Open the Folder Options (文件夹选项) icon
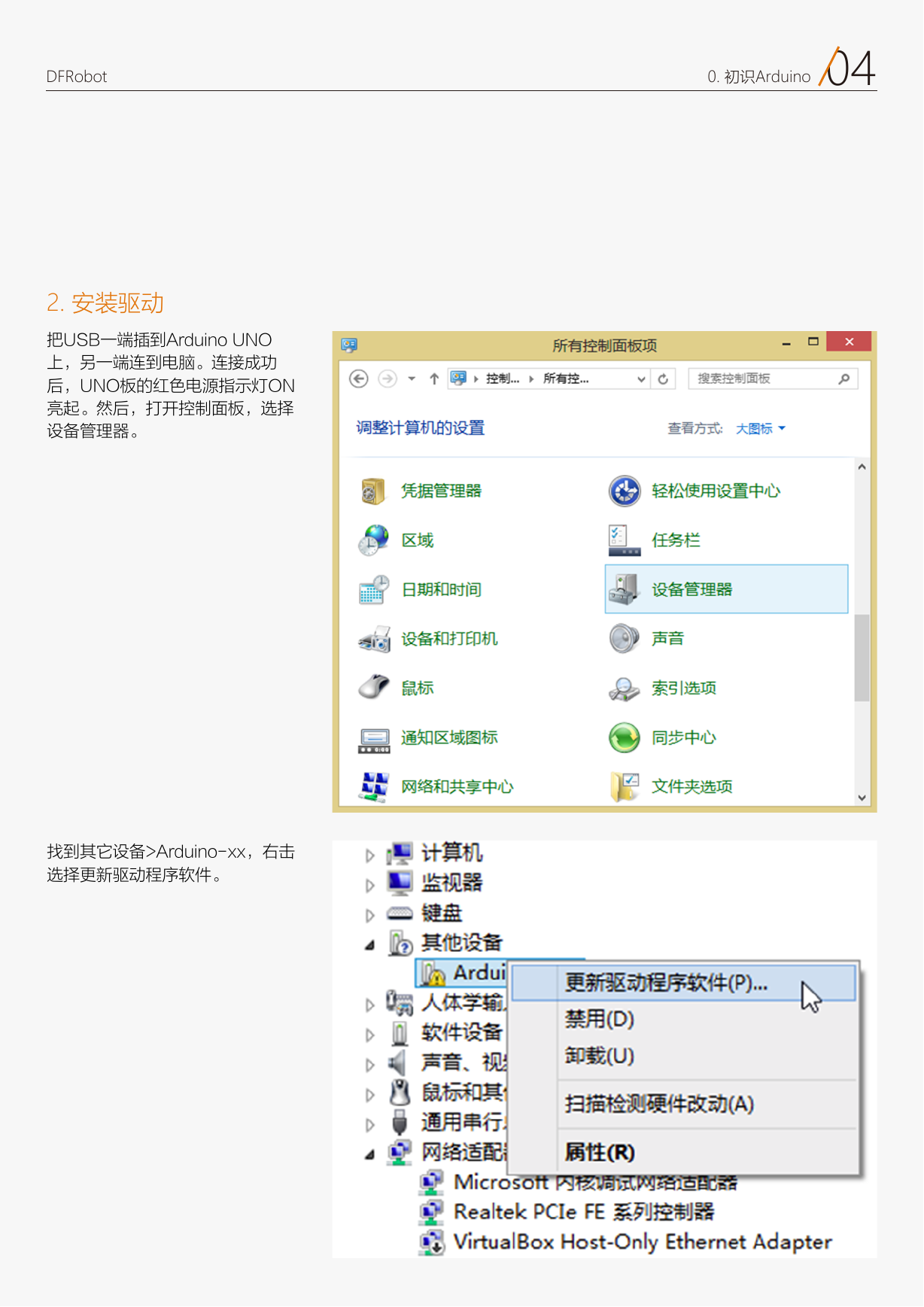This screenshot has width=924, height=1307. (x=625, y=786)
